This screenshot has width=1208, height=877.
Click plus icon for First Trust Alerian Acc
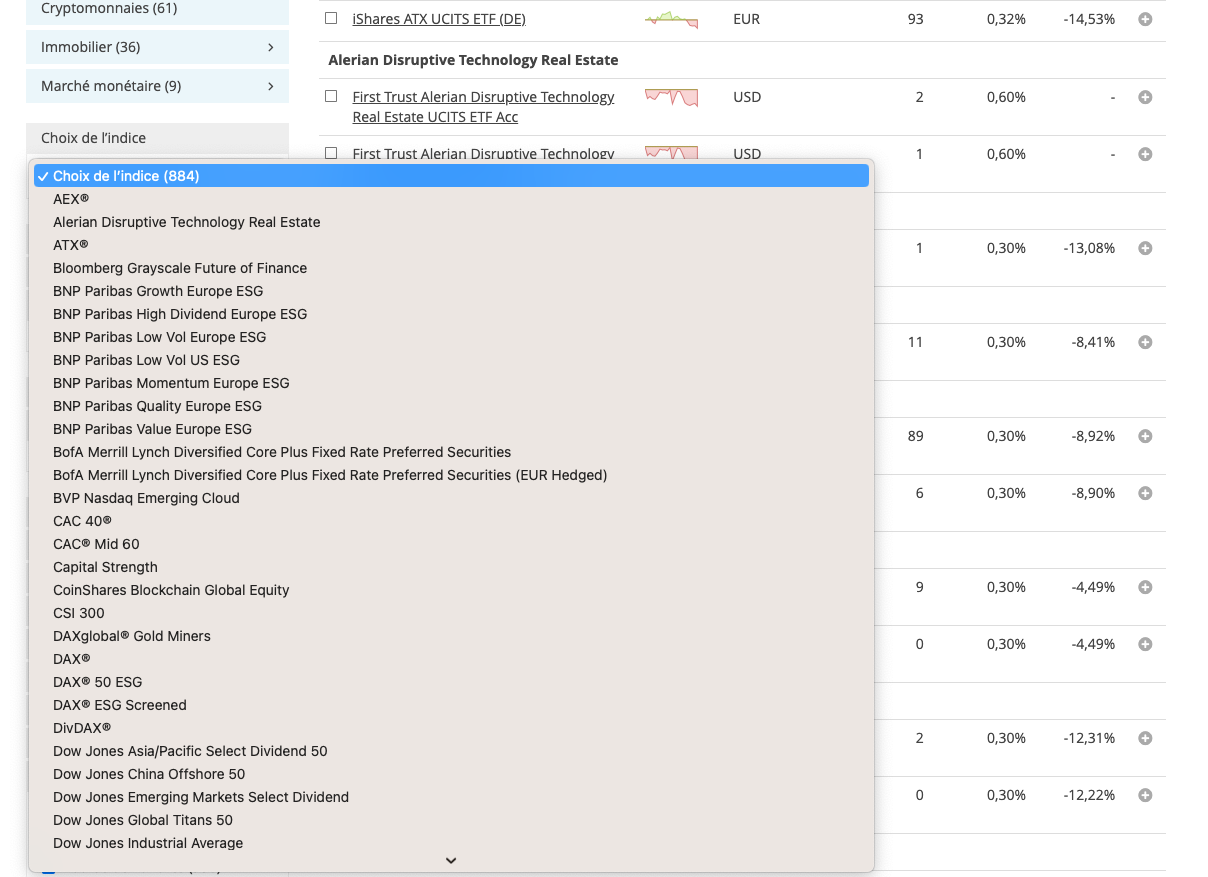tap(1145, 97)
